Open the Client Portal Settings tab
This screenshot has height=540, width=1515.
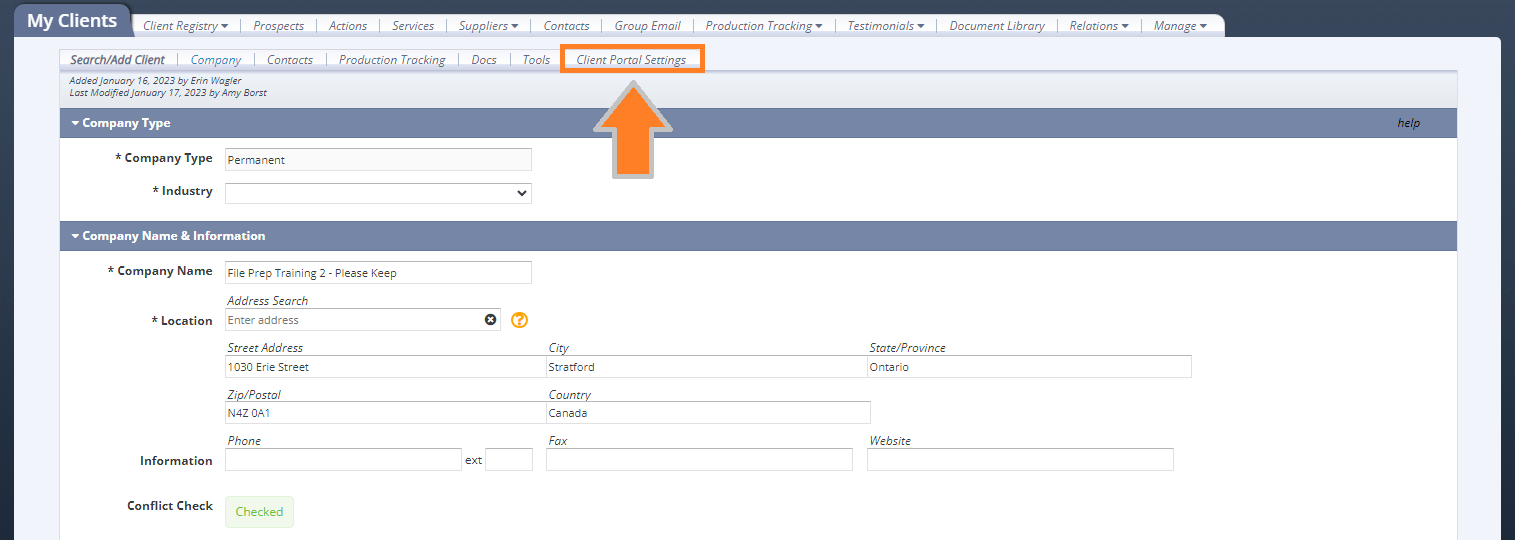tap(631, 60)
